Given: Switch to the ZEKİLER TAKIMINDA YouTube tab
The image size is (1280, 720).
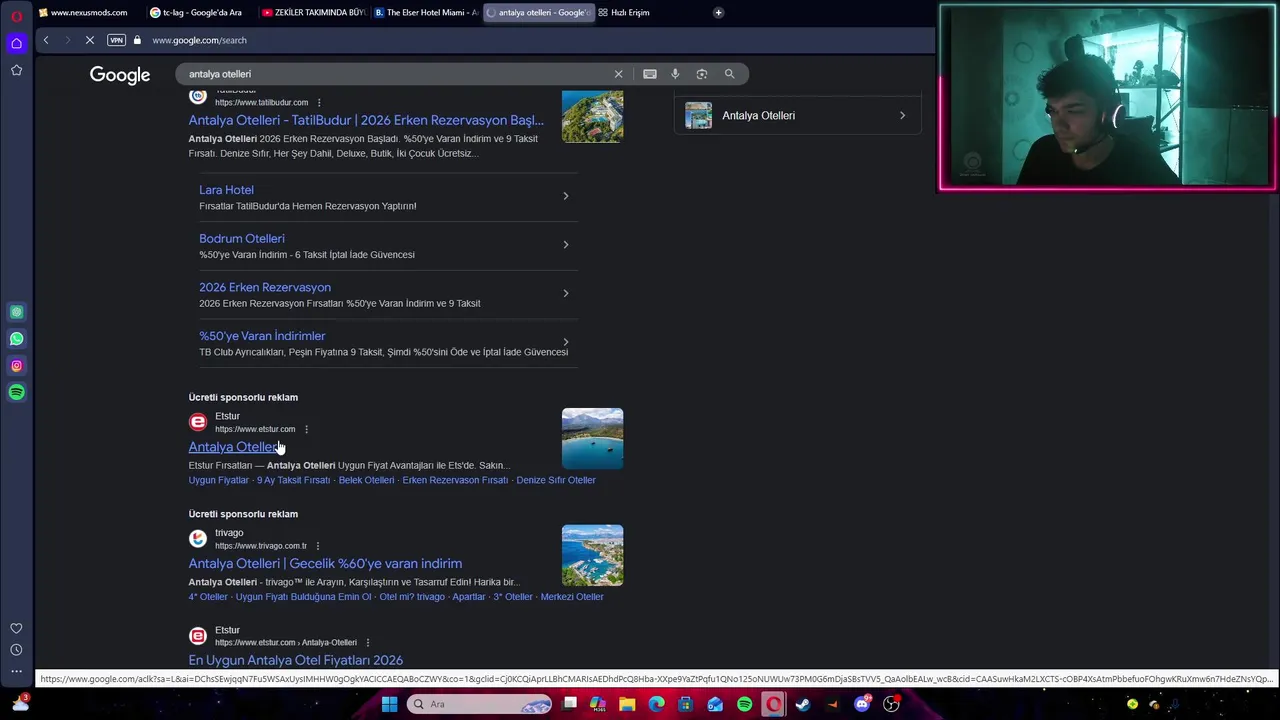Looking at the screenshot, I should (312, 12).
